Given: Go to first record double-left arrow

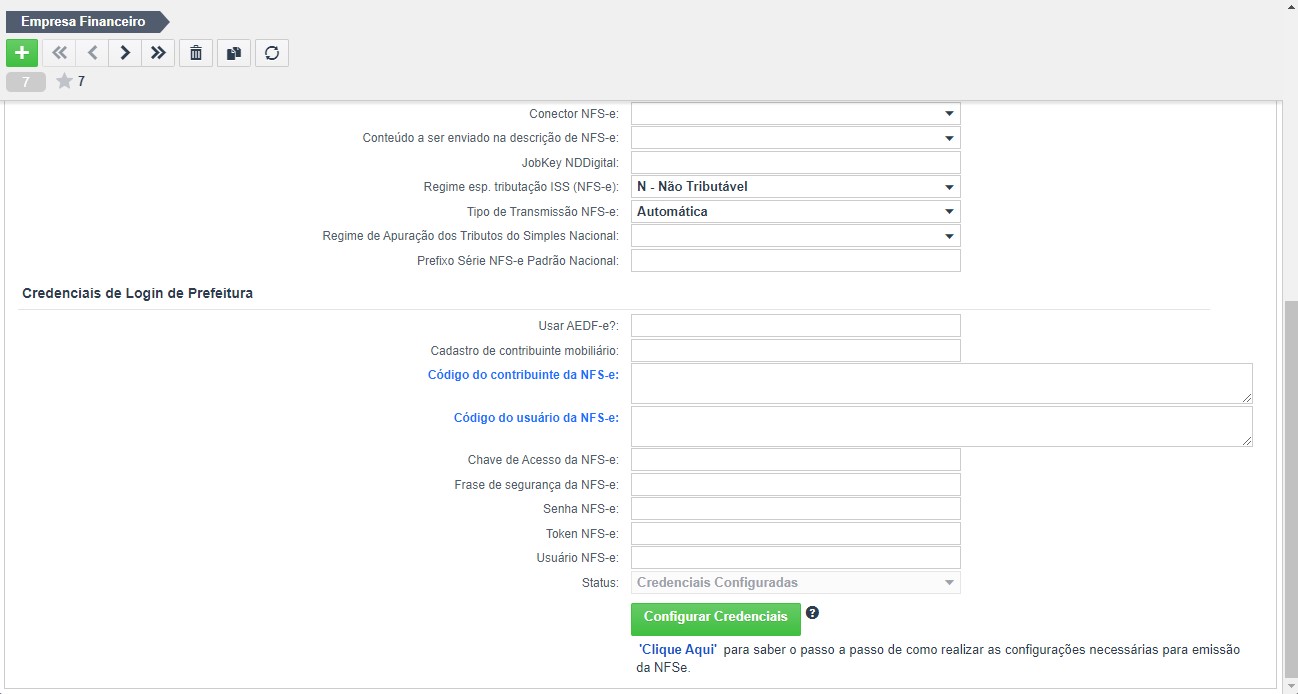Looking at the screenshot, I should 59,53.
